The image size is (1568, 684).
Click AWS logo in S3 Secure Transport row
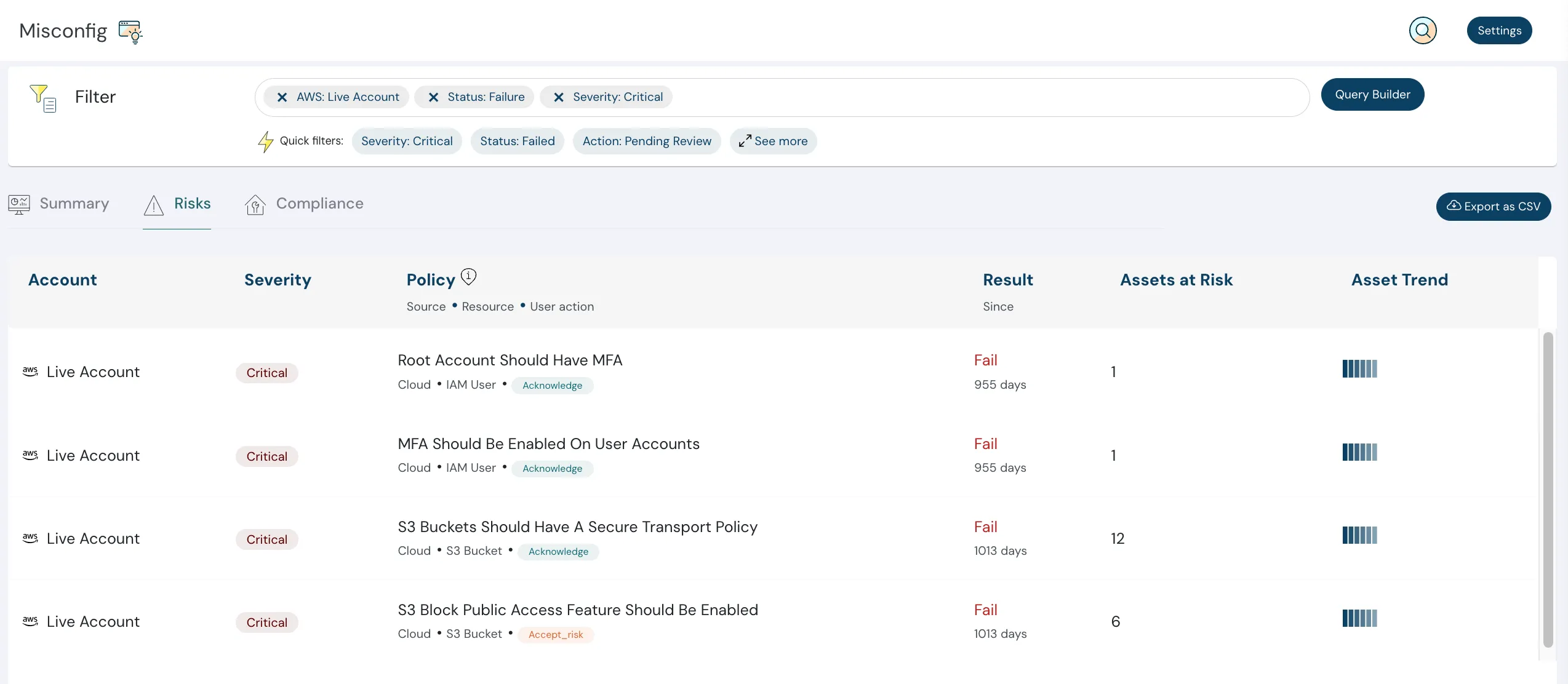pyautogui.click(x=30, y=538)
